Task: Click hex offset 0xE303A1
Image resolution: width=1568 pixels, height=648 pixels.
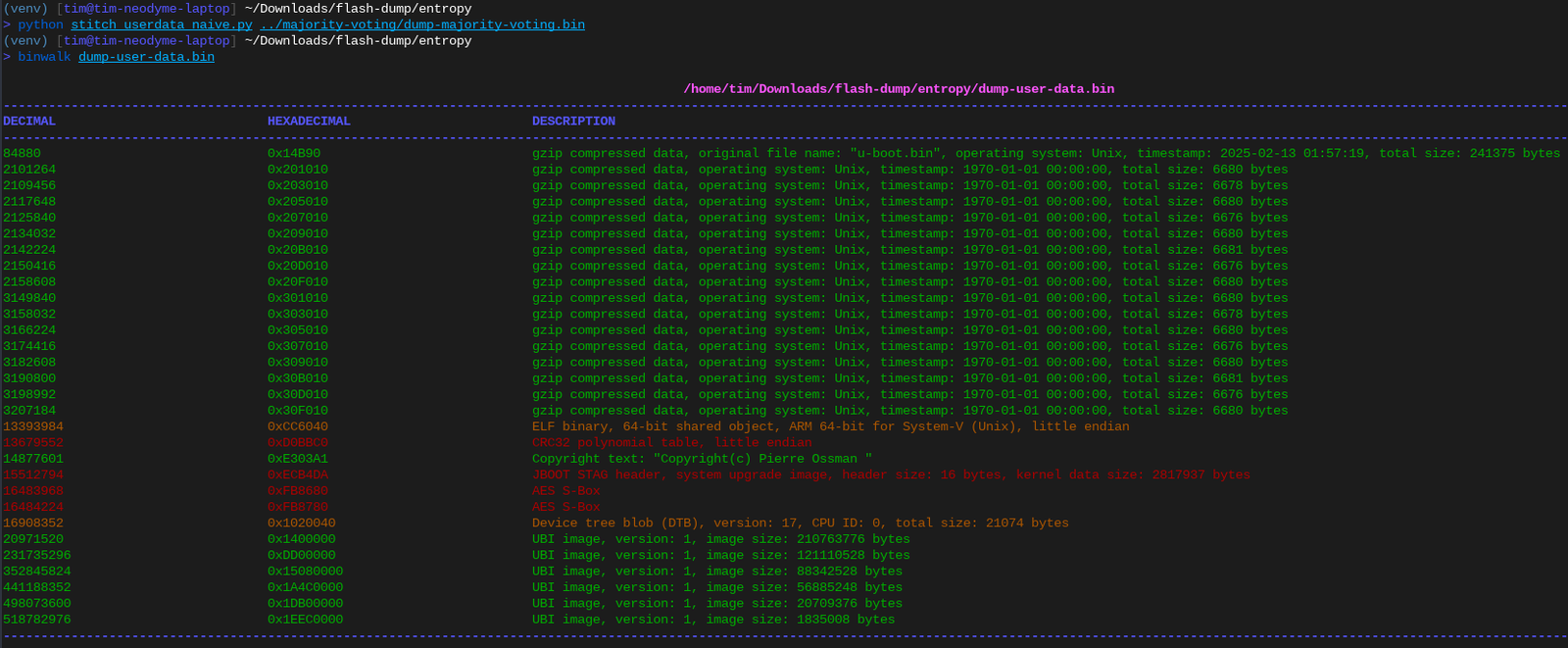Action: 298,459
